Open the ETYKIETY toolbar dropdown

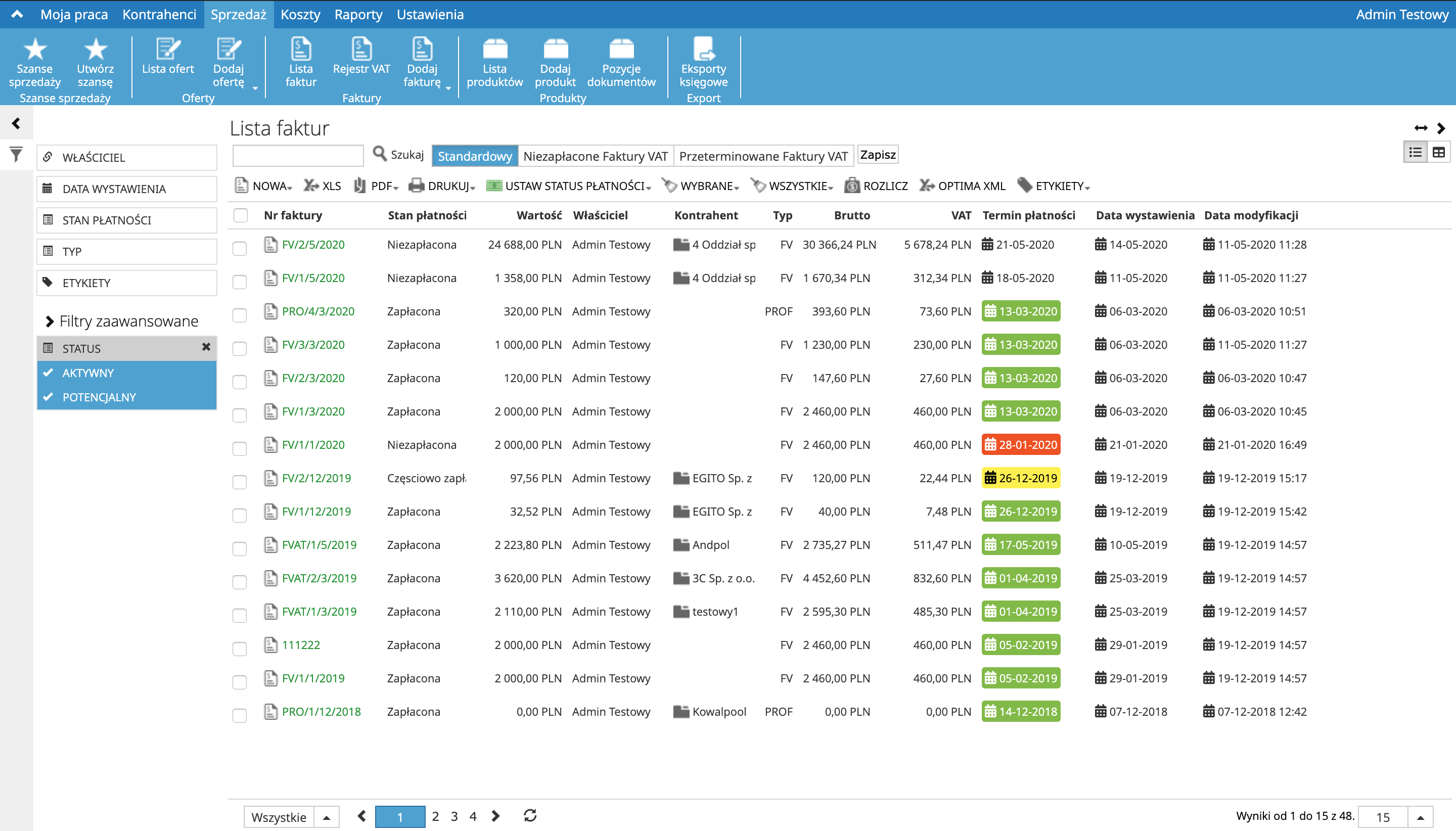[1054, 186]
